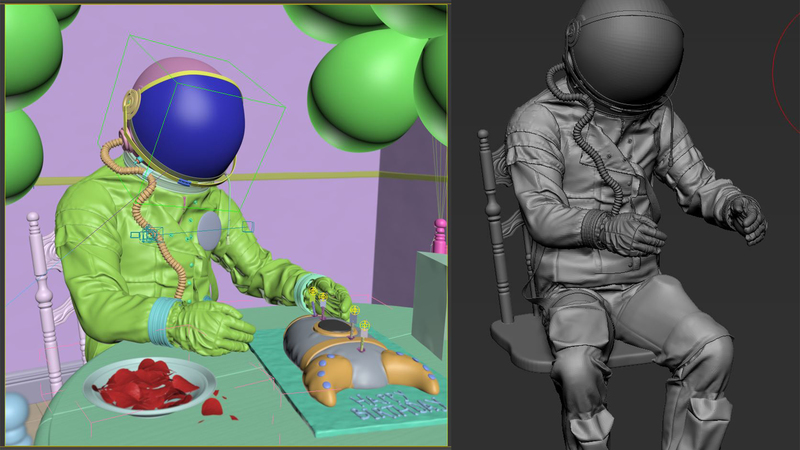
Task: Select the plate of red rose petals
Action: pyautogui.click(x=149, y=384)
